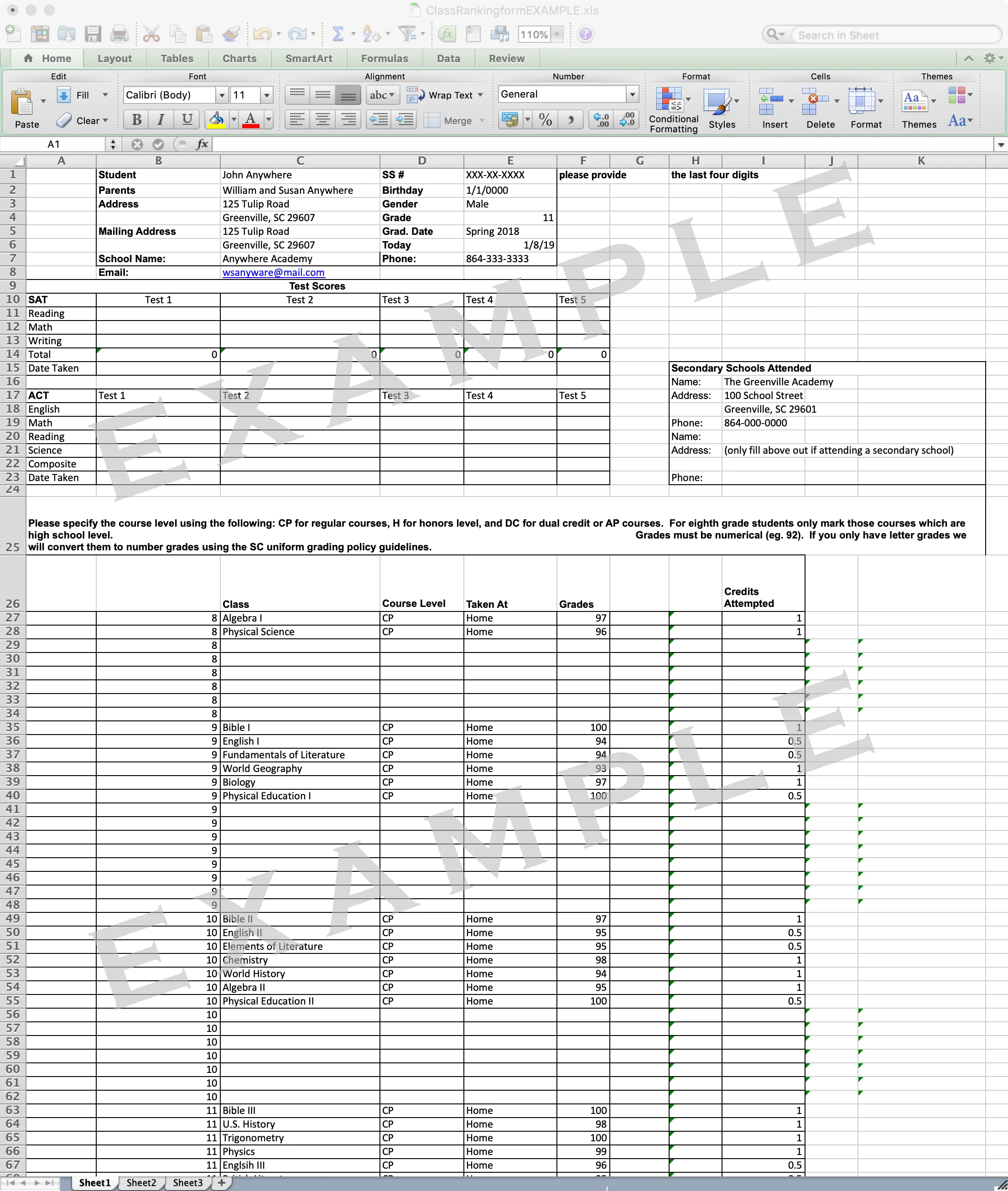Screen dimensions: 1008x1191
Task: Switch to the Charts ribbon tab
Action: point(239,58)
